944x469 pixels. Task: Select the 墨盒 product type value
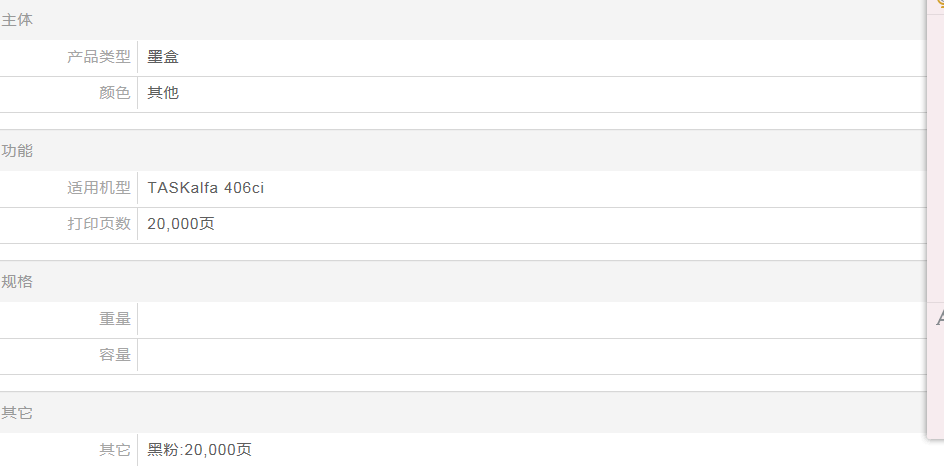click(x=163, y=58)
